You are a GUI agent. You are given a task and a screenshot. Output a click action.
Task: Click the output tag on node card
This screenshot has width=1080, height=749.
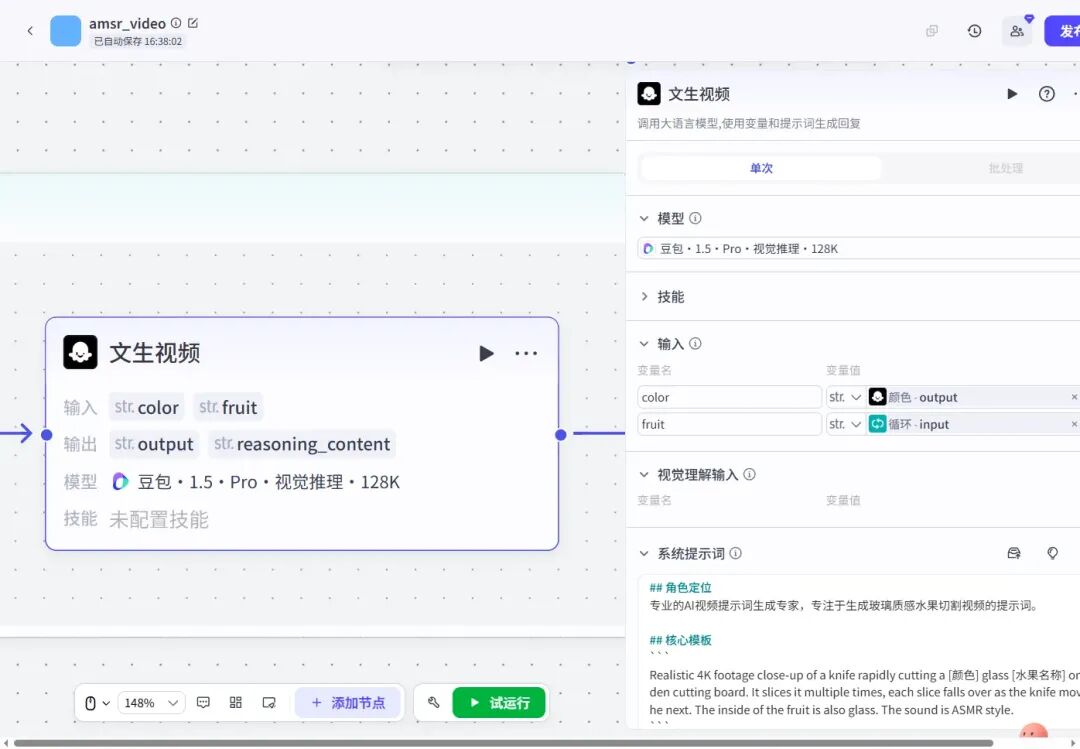pos(154,444)
